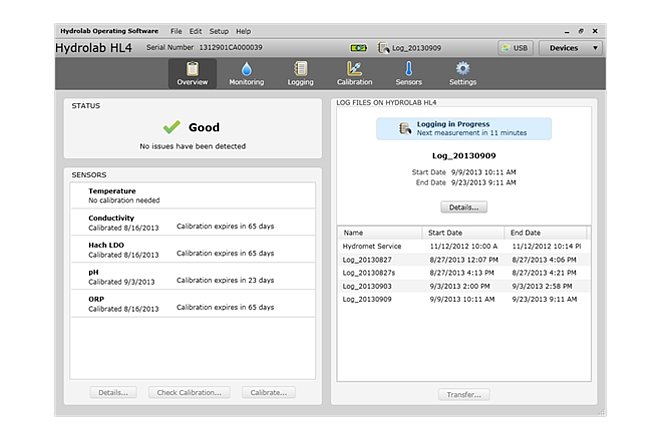Open the Monitoring water drop icon

tap(246, 69)
